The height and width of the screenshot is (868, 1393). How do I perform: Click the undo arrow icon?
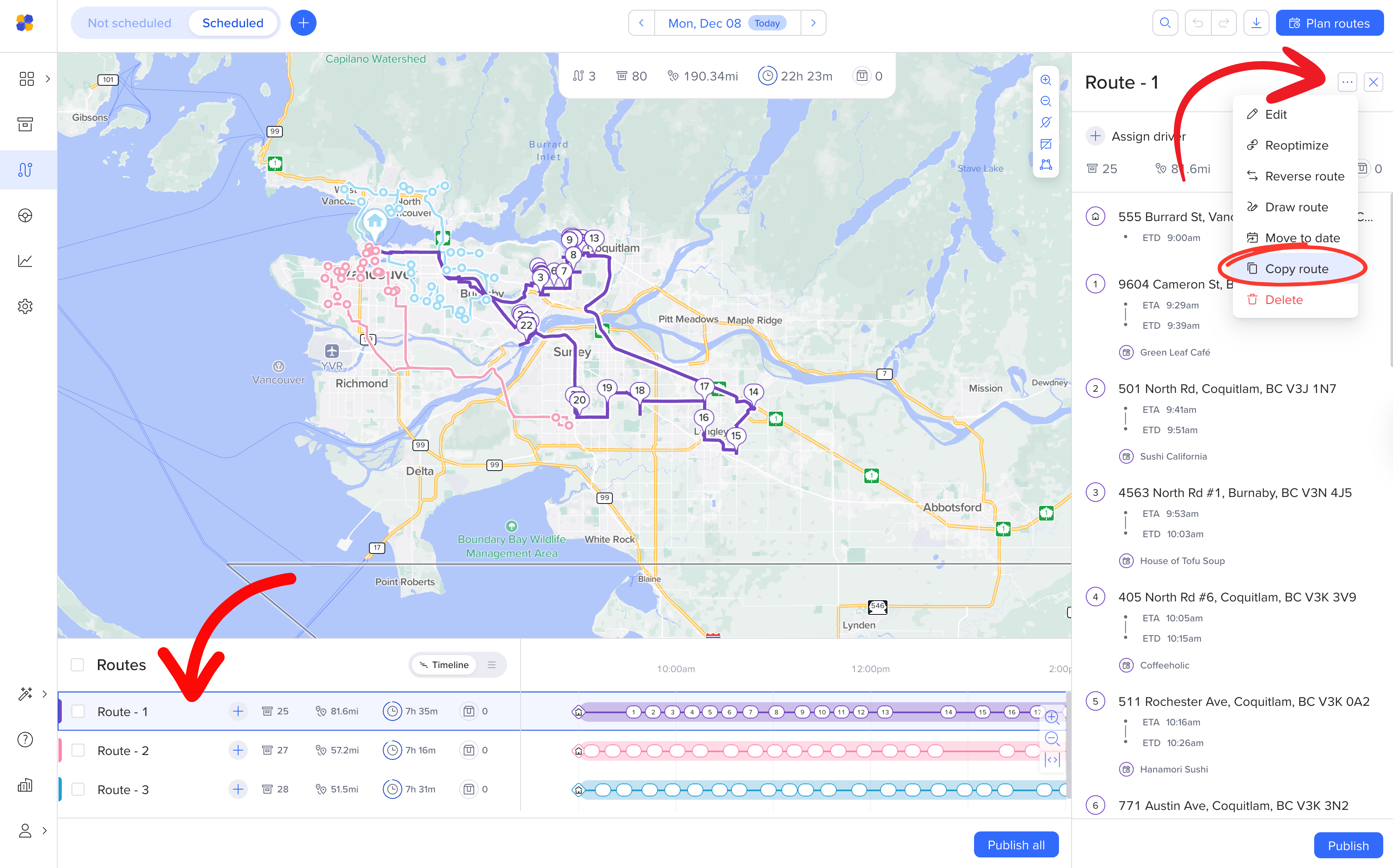click(1197, 23)
